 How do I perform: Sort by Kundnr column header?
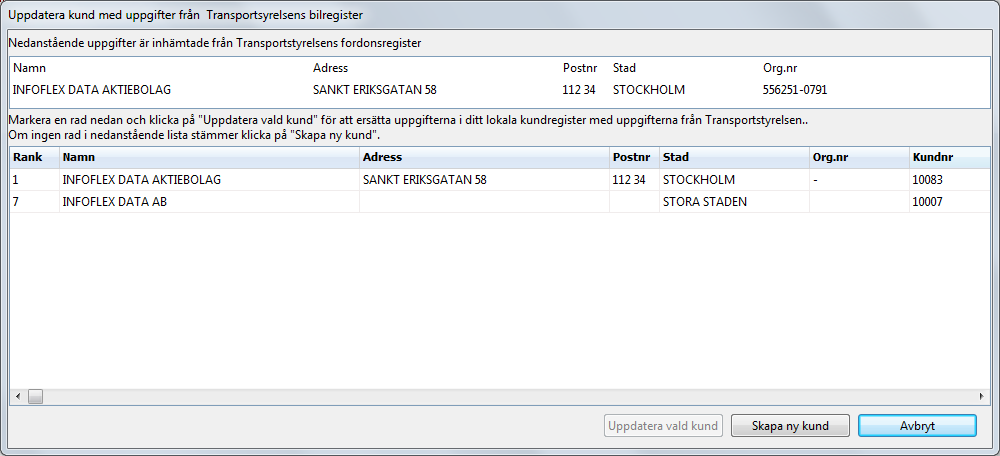pos(950,158)
